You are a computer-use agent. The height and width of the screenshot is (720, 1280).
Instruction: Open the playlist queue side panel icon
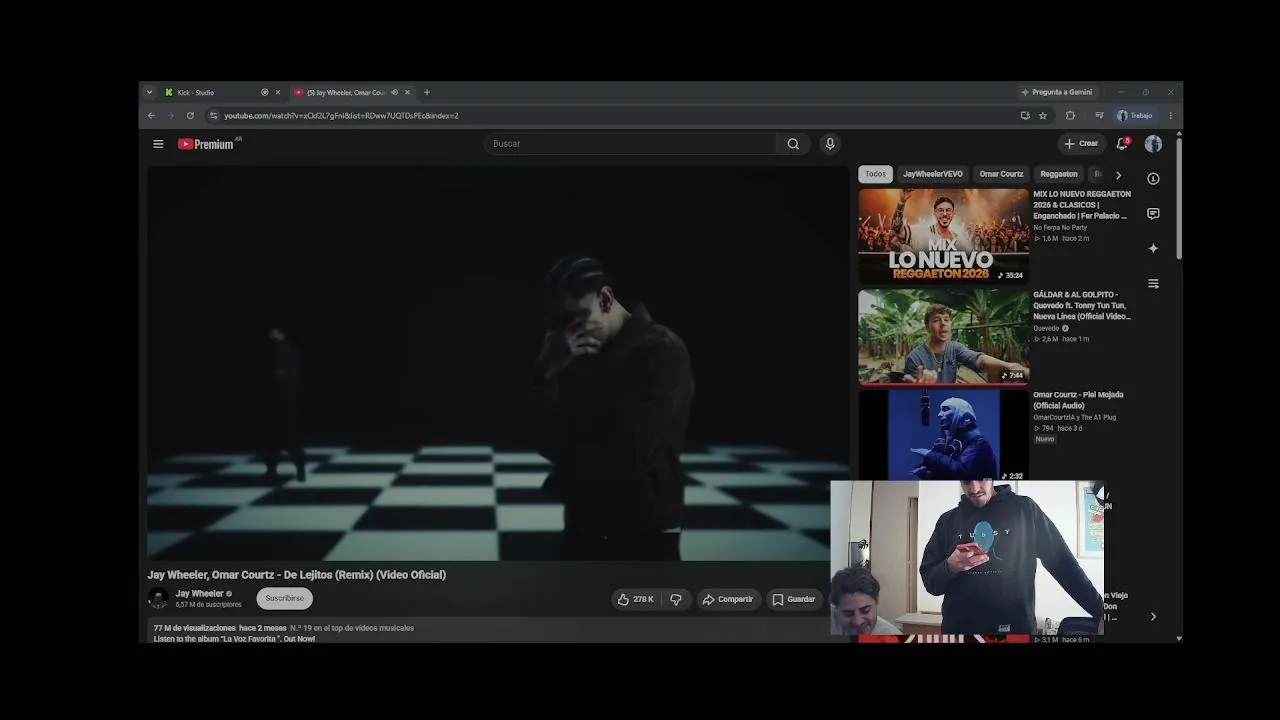1153,284
